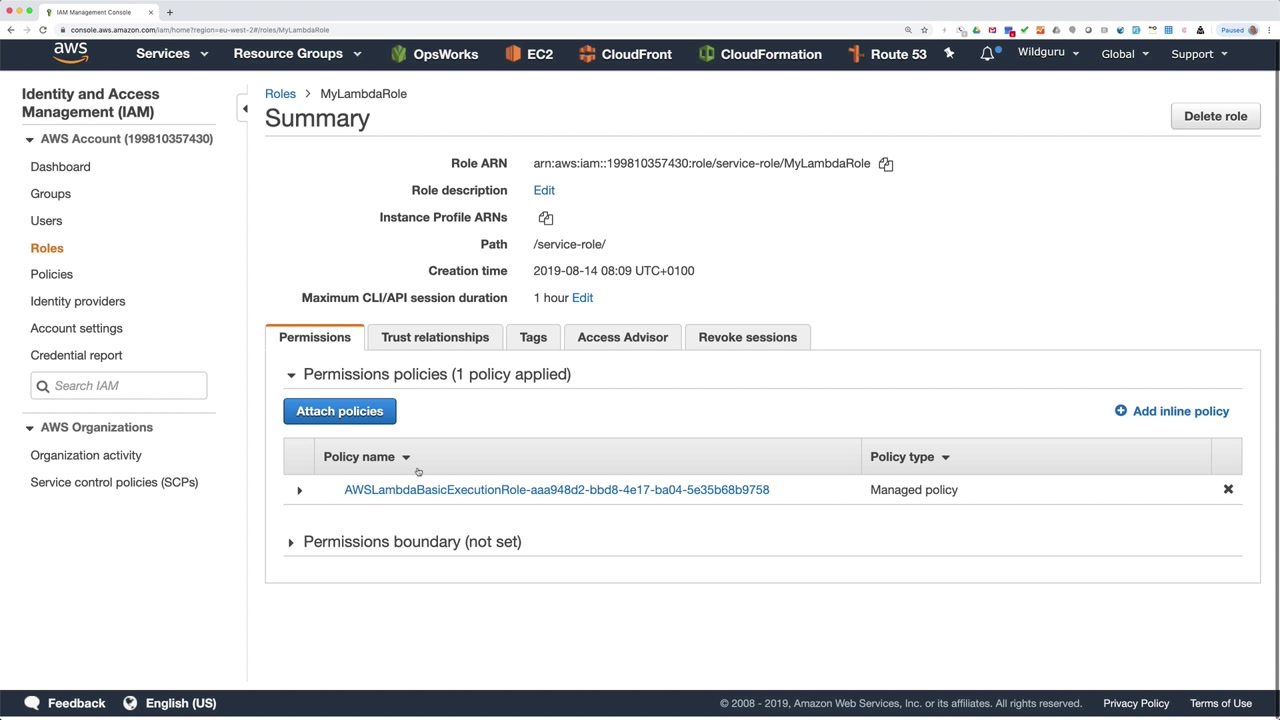
Task: Click the Gmail extension icon
Action: (x=992, y=30)
